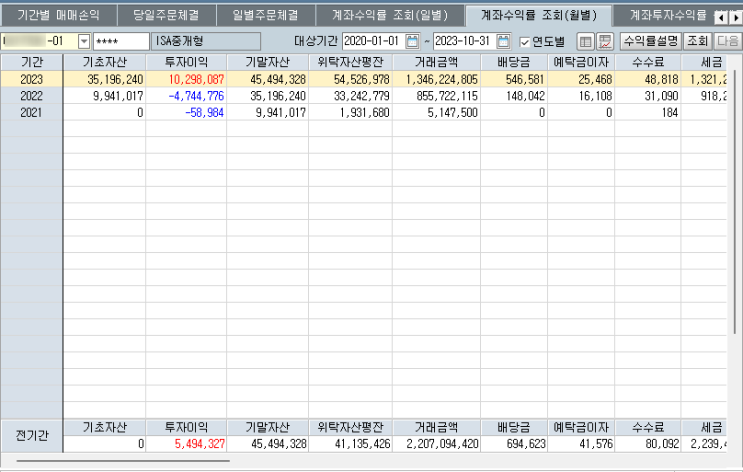Image resolution: width=743 pixels, height=472 pixels.
Task: Click the 5,494,327 total profit cell
Action: coord(186,444)
